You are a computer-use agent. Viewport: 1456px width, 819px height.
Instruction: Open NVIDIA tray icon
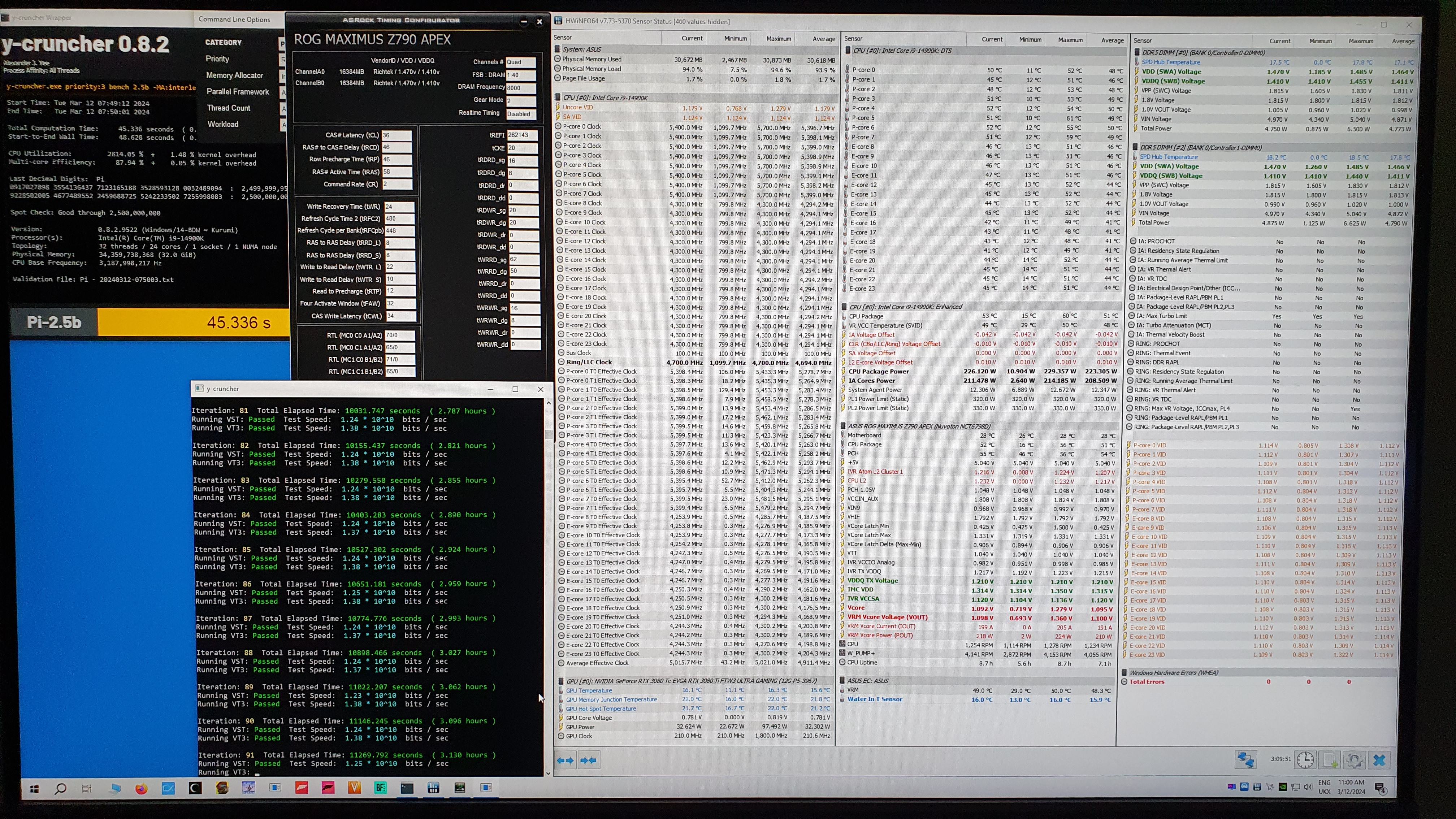coord(1282,787)
